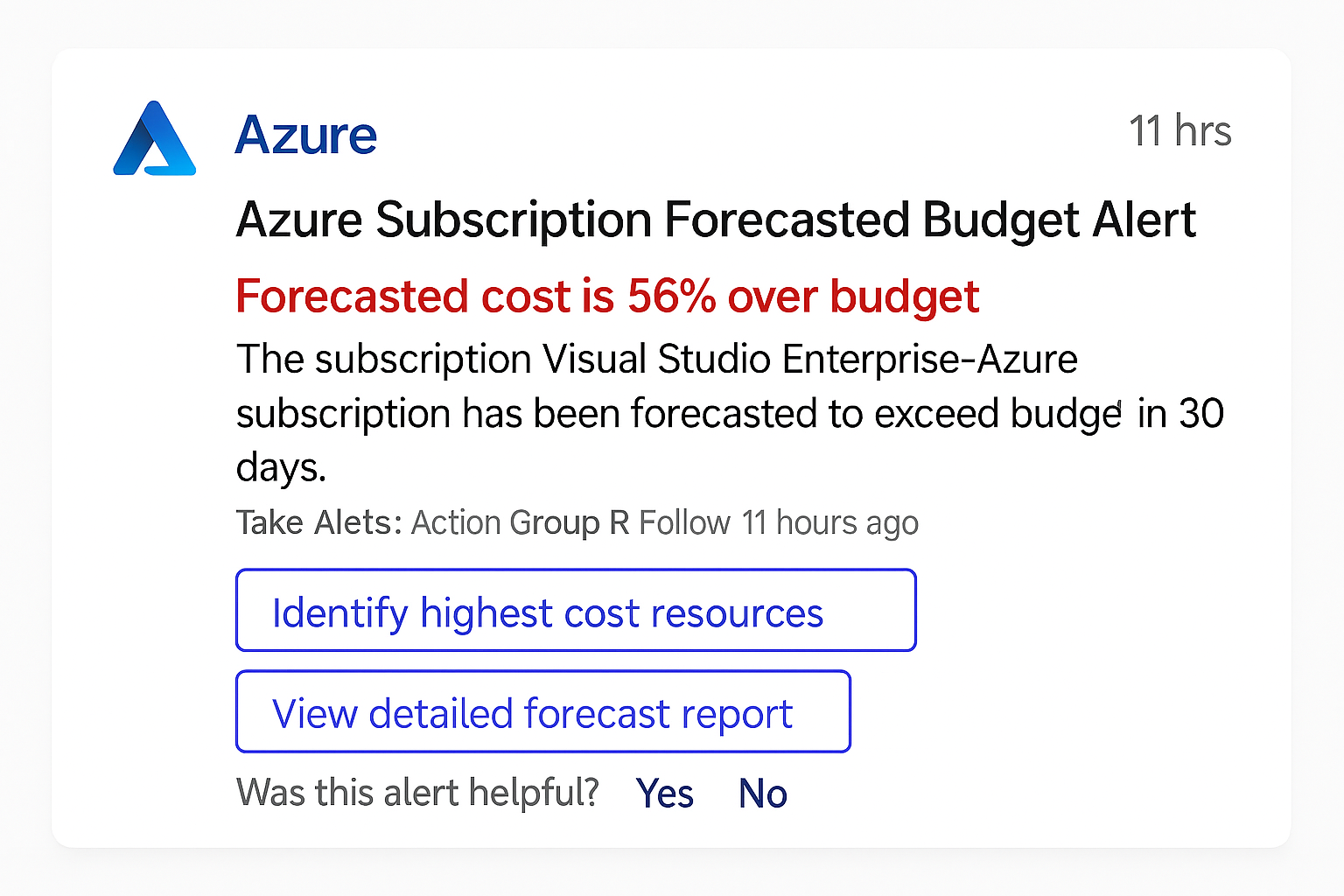Click the 'in 30' text in the message
This screenshot has height=896, width=1344.
coord(1180,413)
